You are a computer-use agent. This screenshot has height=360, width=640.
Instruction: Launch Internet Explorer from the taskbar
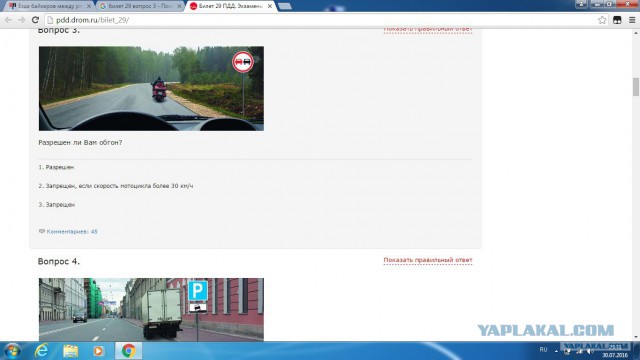click(x=41, y=351)
